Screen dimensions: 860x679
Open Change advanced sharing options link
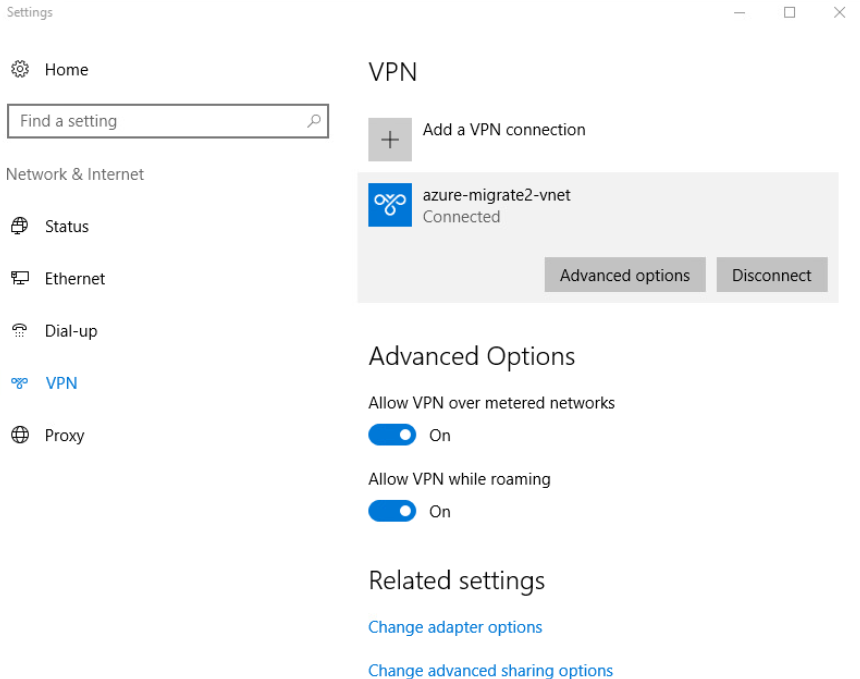[491, 670]
